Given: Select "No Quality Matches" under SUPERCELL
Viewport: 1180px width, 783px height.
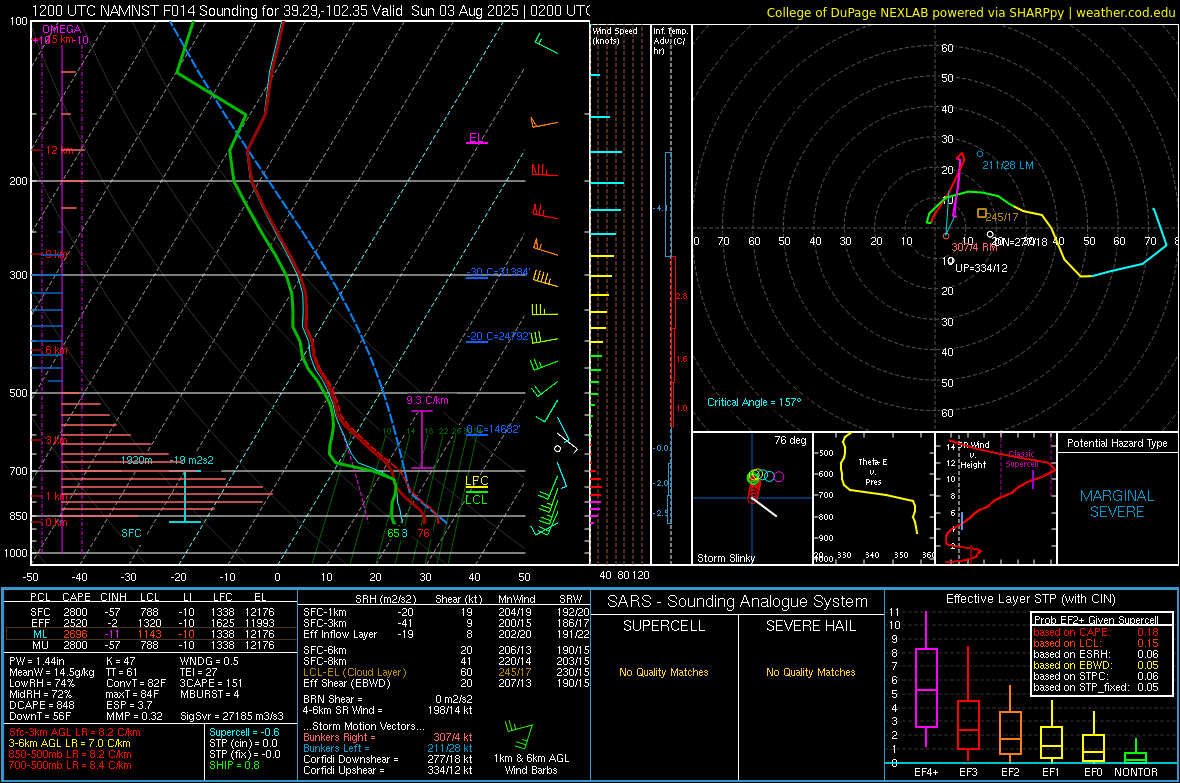Looking at the screenshot, I should (664, 672).
